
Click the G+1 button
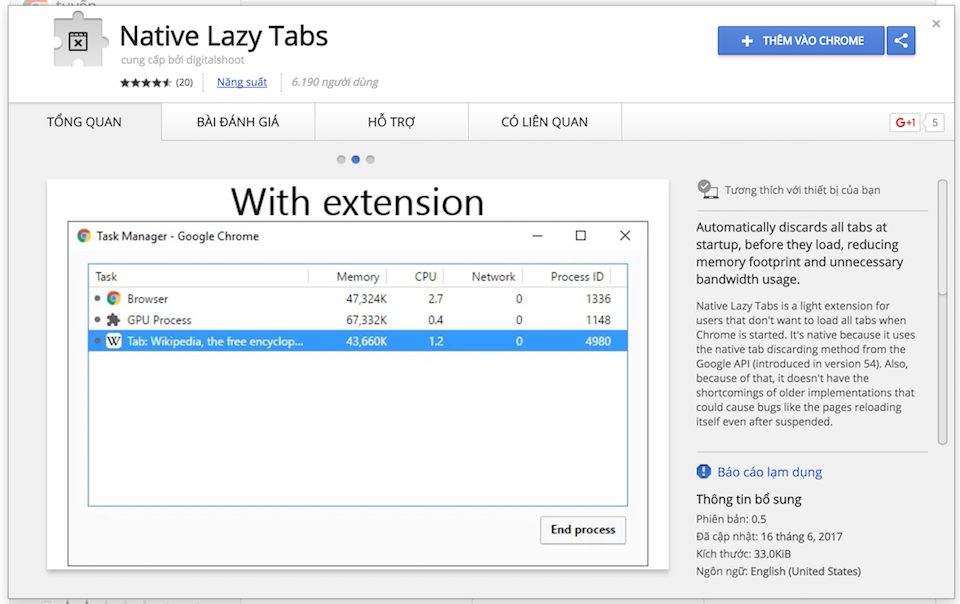905,122
